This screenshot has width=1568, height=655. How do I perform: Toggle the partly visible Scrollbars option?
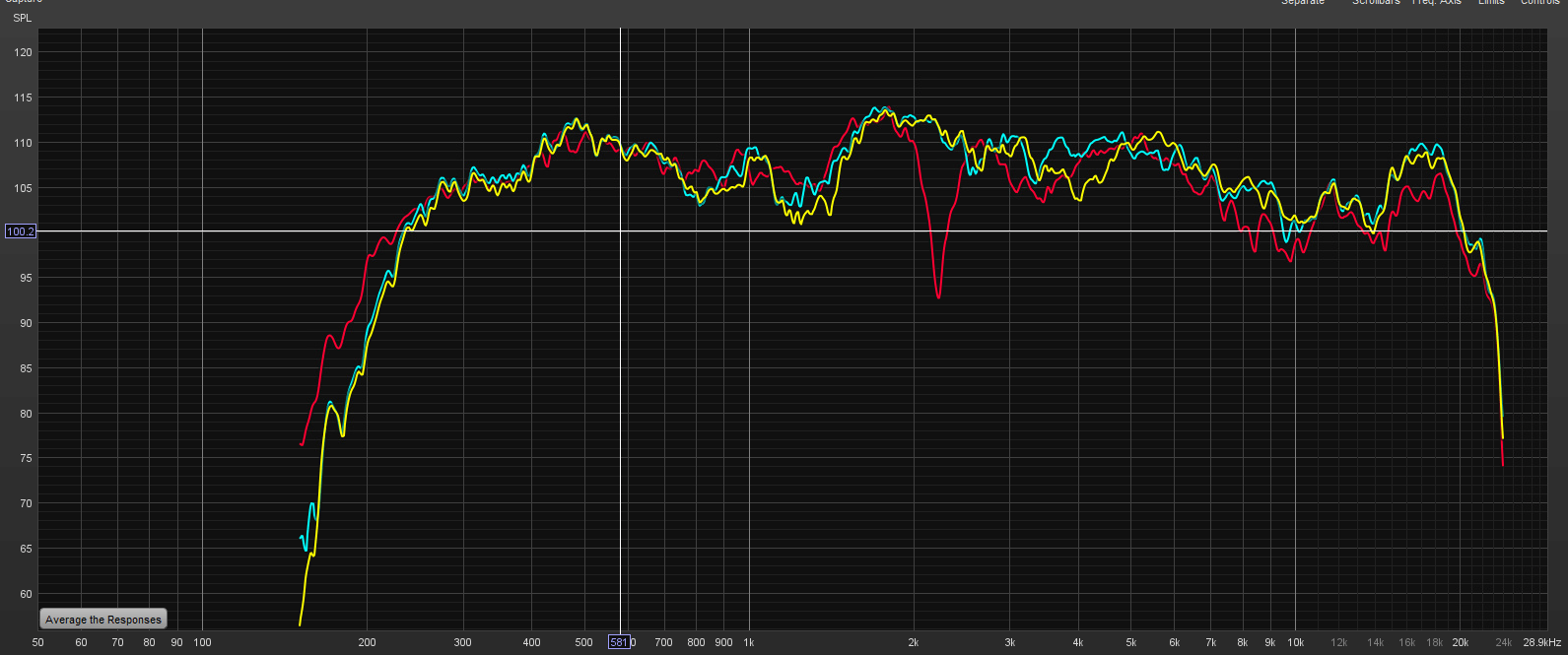1376,3
